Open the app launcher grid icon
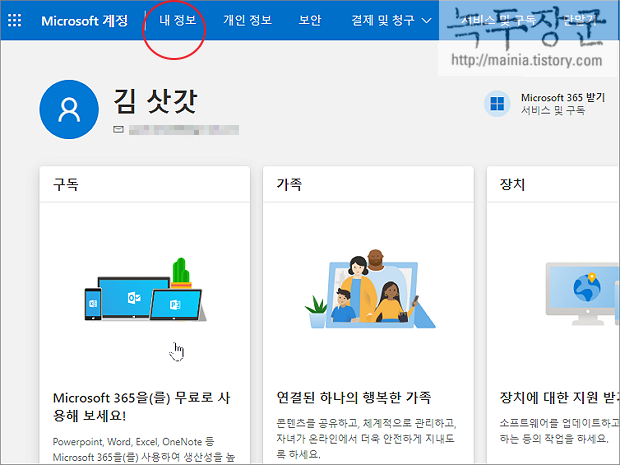 (x=15, y=20)
